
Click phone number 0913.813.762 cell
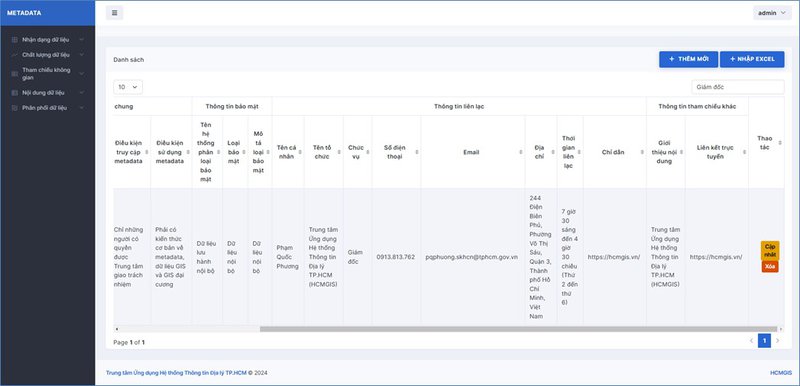click(395, 257)
